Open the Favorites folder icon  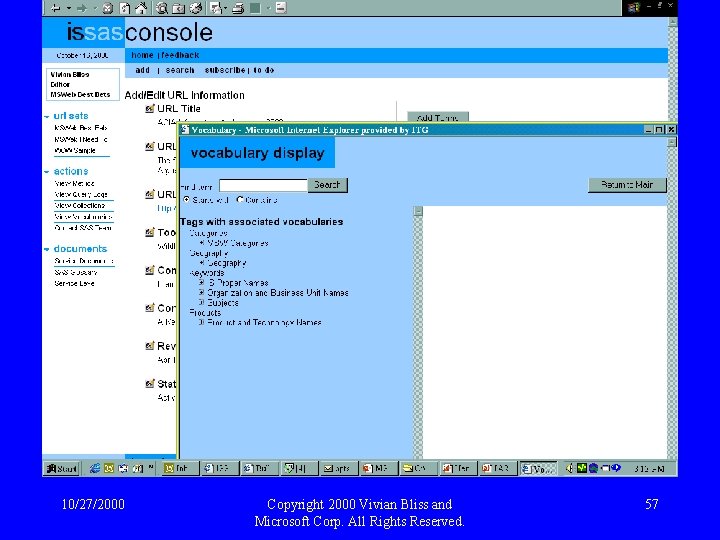179,8
